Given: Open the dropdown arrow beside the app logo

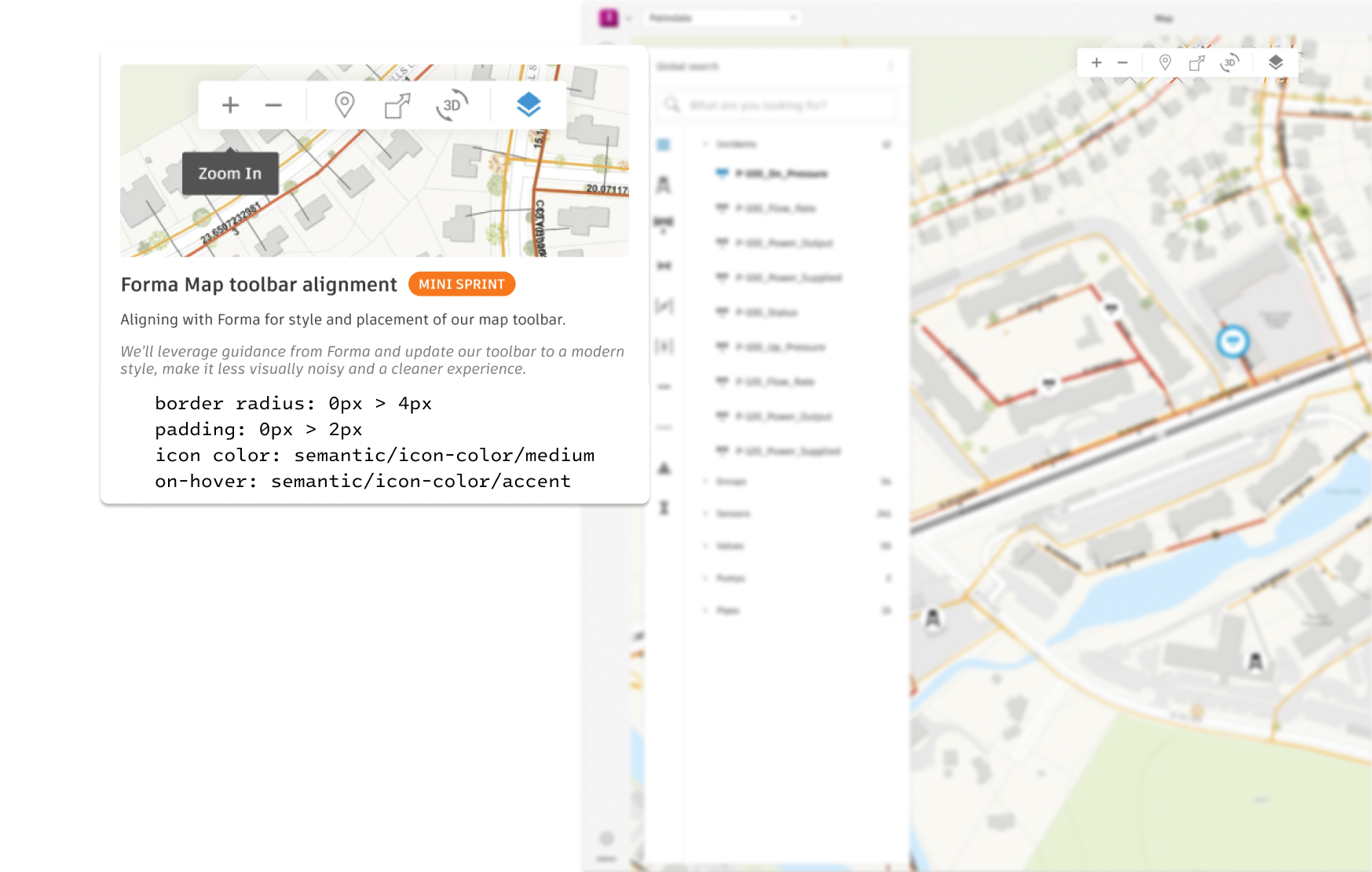Looking at the screenshot, I should 629,18.
